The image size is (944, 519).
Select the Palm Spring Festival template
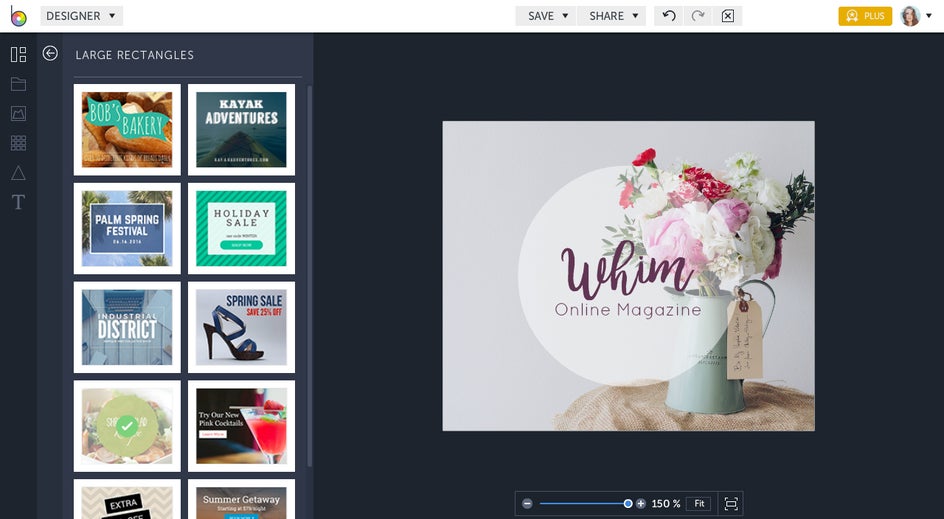click(x=127, y=229)
